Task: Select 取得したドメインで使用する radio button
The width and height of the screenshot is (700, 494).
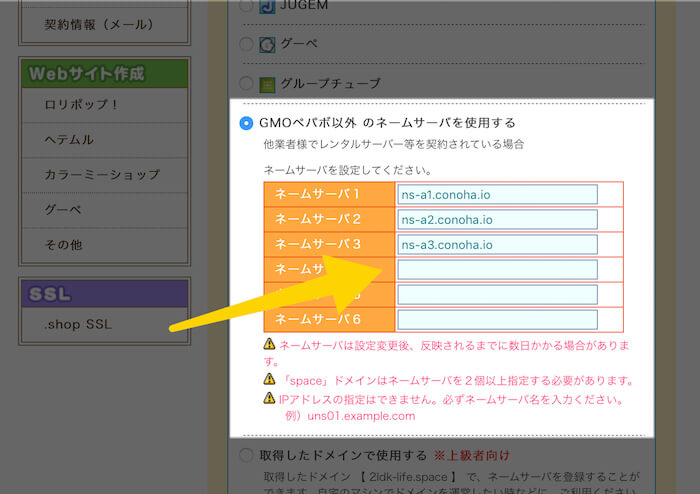Action: 246,455
